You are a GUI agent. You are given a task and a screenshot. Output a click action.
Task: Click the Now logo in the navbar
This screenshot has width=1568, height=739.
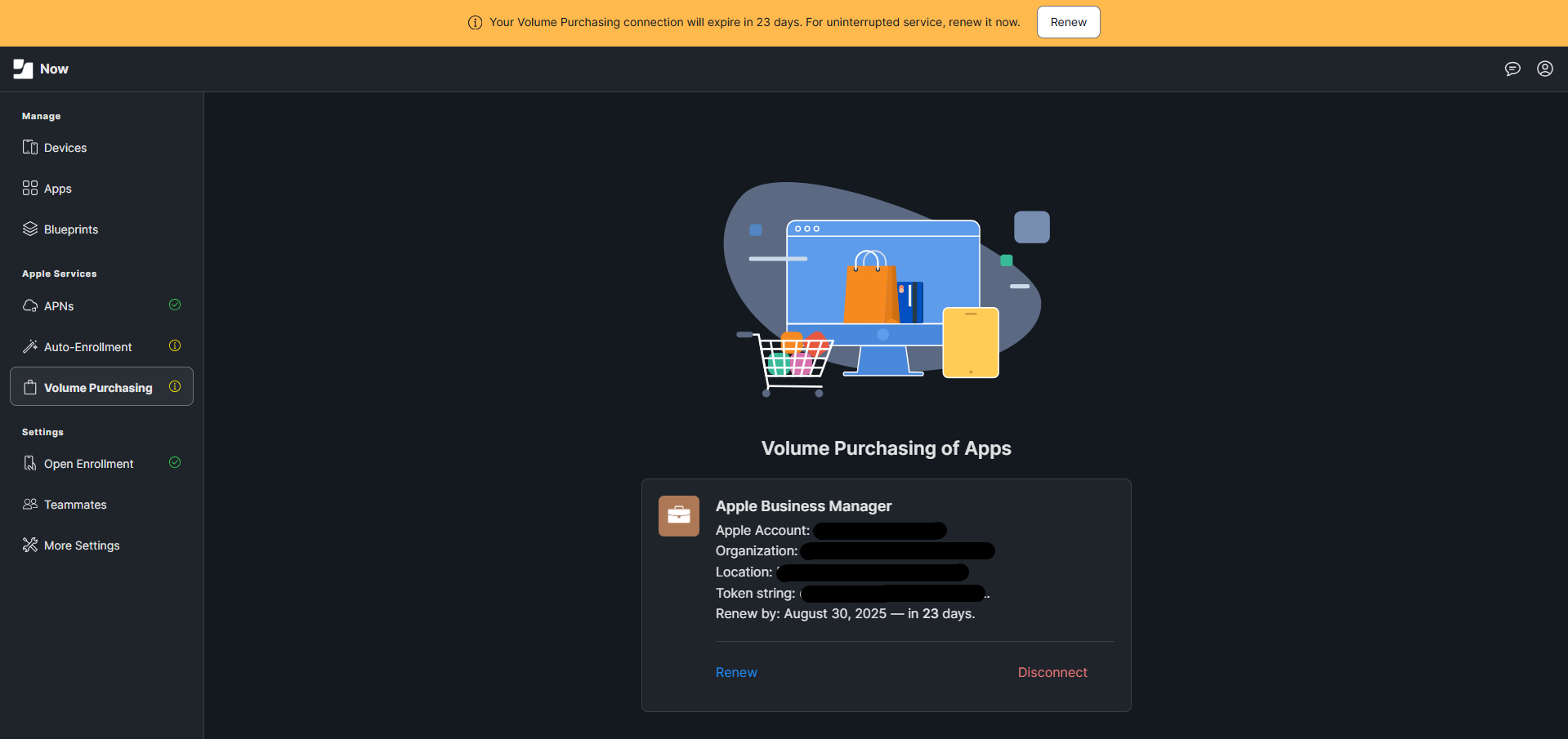tap(41, 69)
